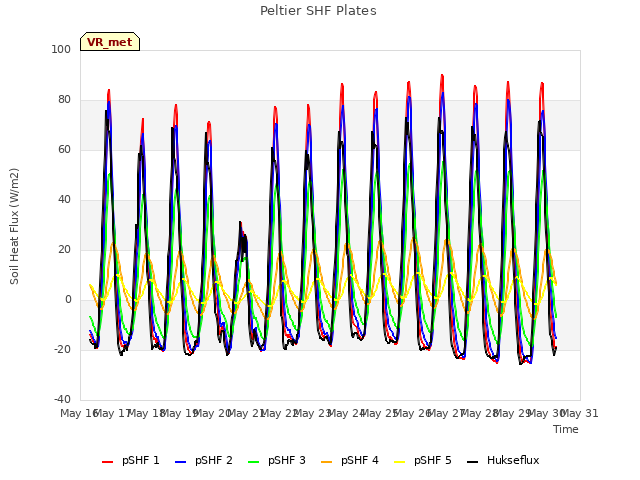Click the VR_met annotation label
This screenshot has width=640, height=480.
coord(110,42)
